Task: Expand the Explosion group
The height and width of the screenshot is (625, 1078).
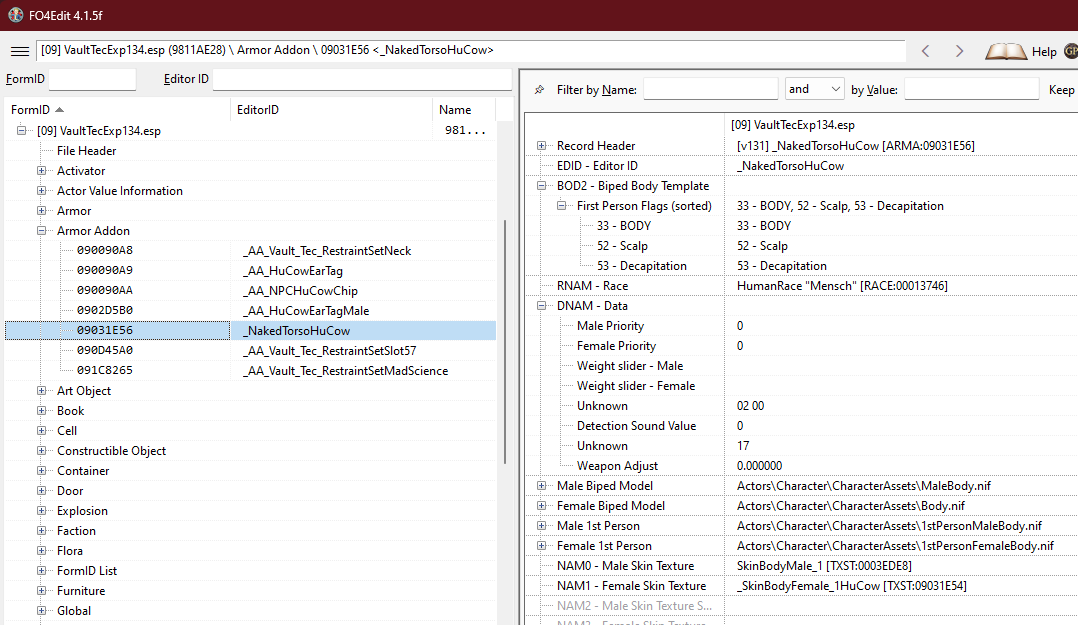Action: pos(42,510)
